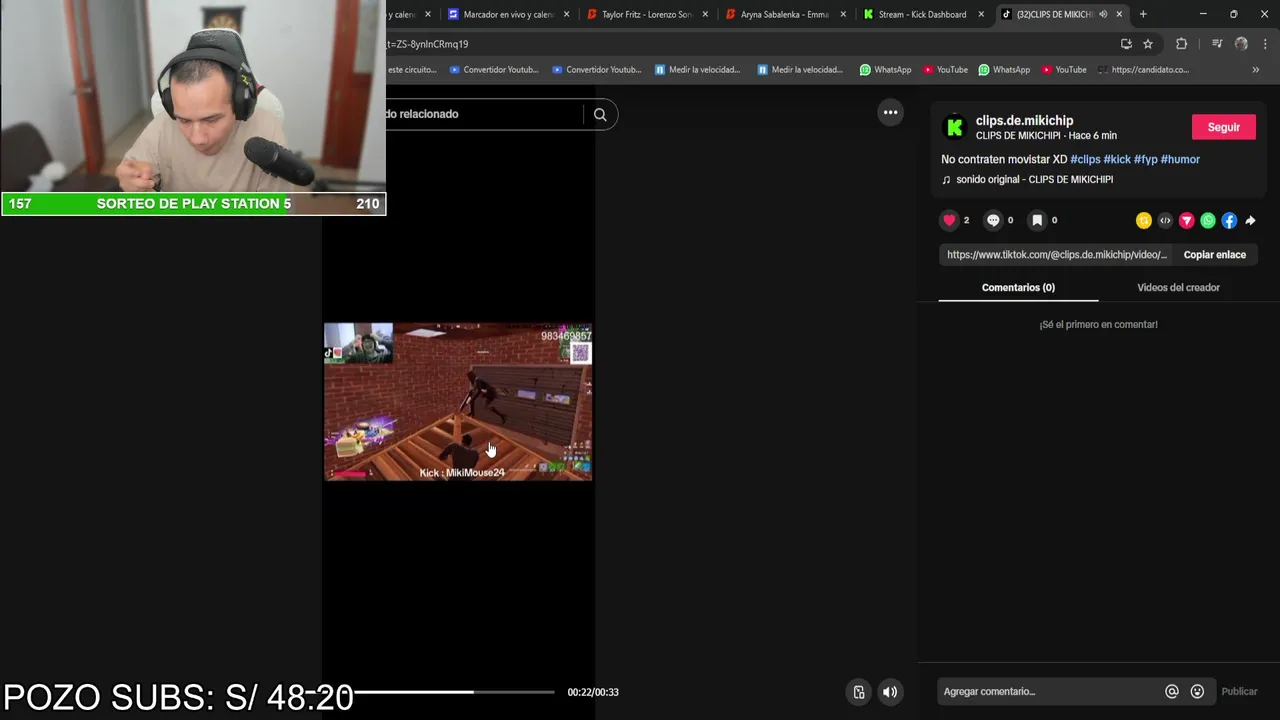Insert an @ mention in comment

tap(1172, 691)
